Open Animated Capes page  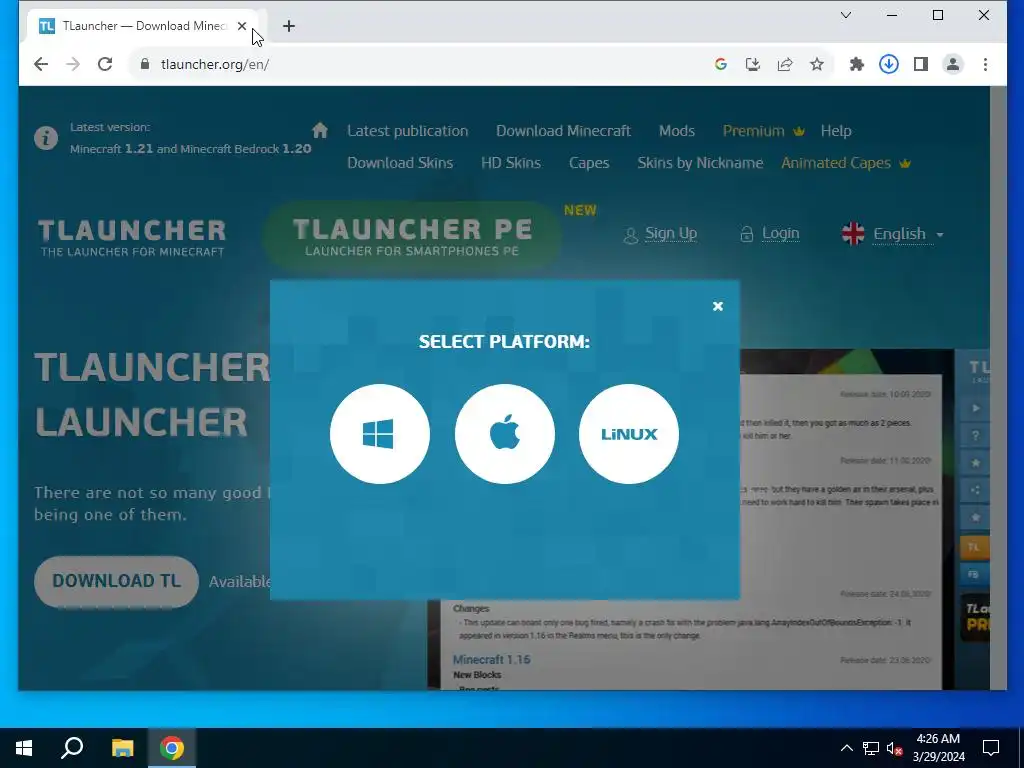click(x=845, y=163)
